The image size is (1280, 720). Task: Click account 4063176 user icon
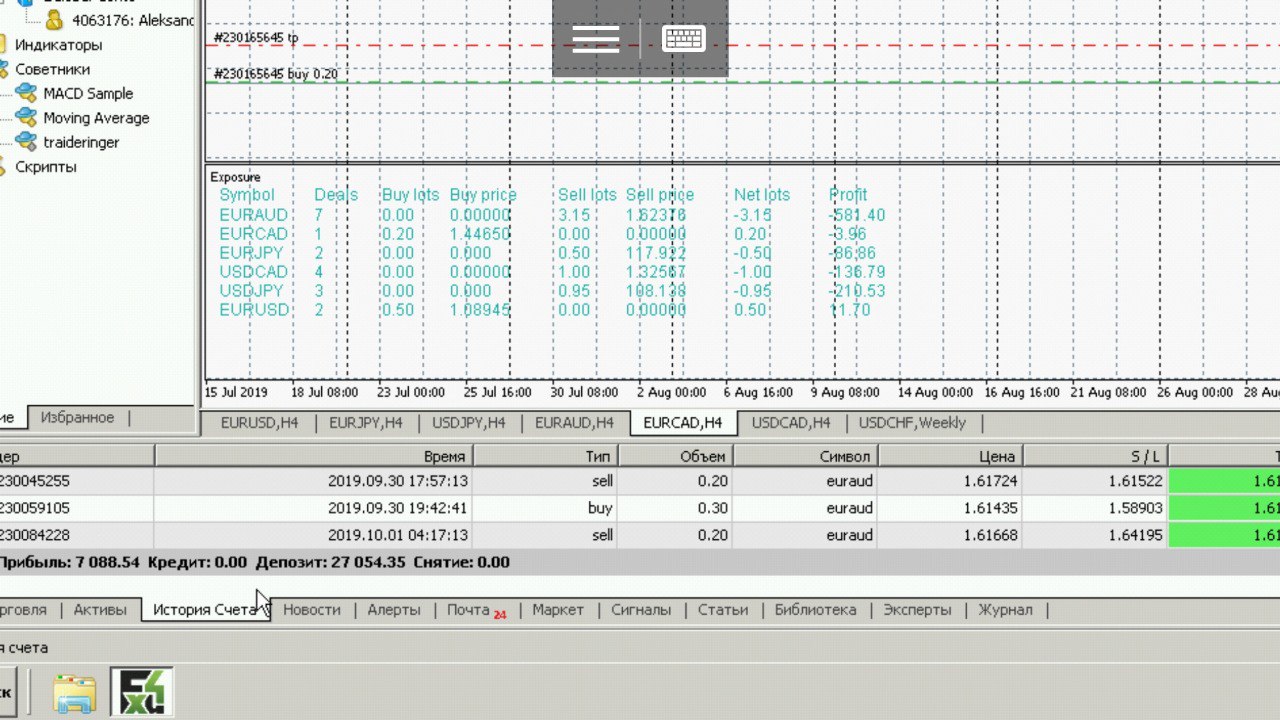[x=54, y=19]
